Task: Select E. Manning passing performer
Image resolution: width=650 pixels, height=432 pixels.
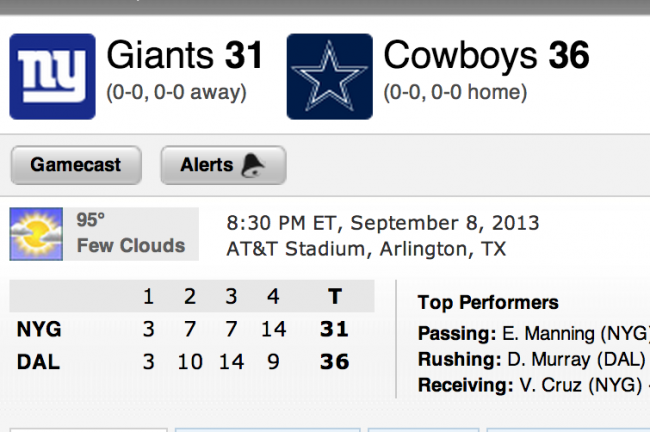Action: pos(534,334)
